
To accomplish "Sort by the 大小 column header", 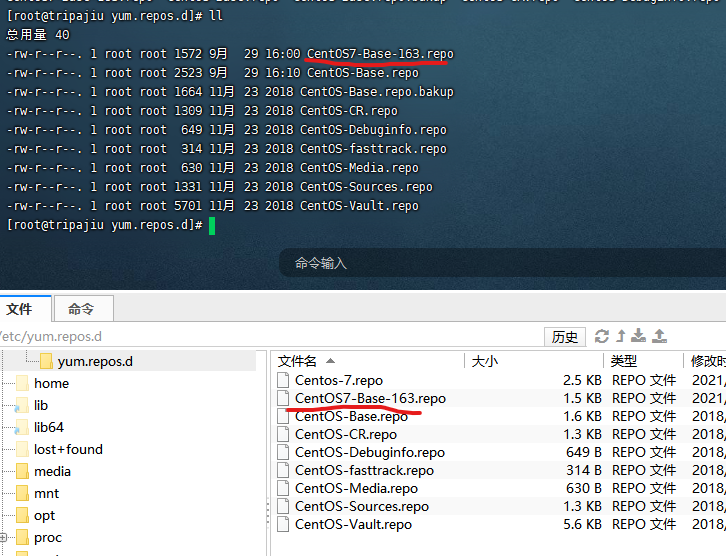I will pyautogui.click(x=534, y=361).
